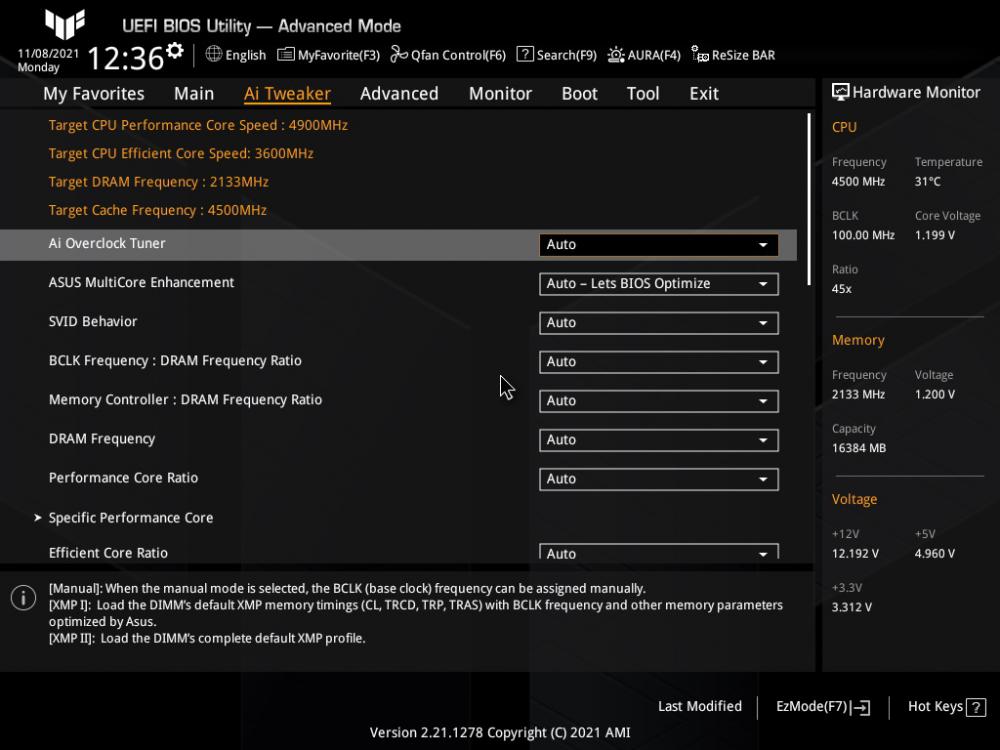Image resolution: width=1000 pixels, height=750 pixels.
Task: Click the DRAM Frequency label
Action: [102, 439]
